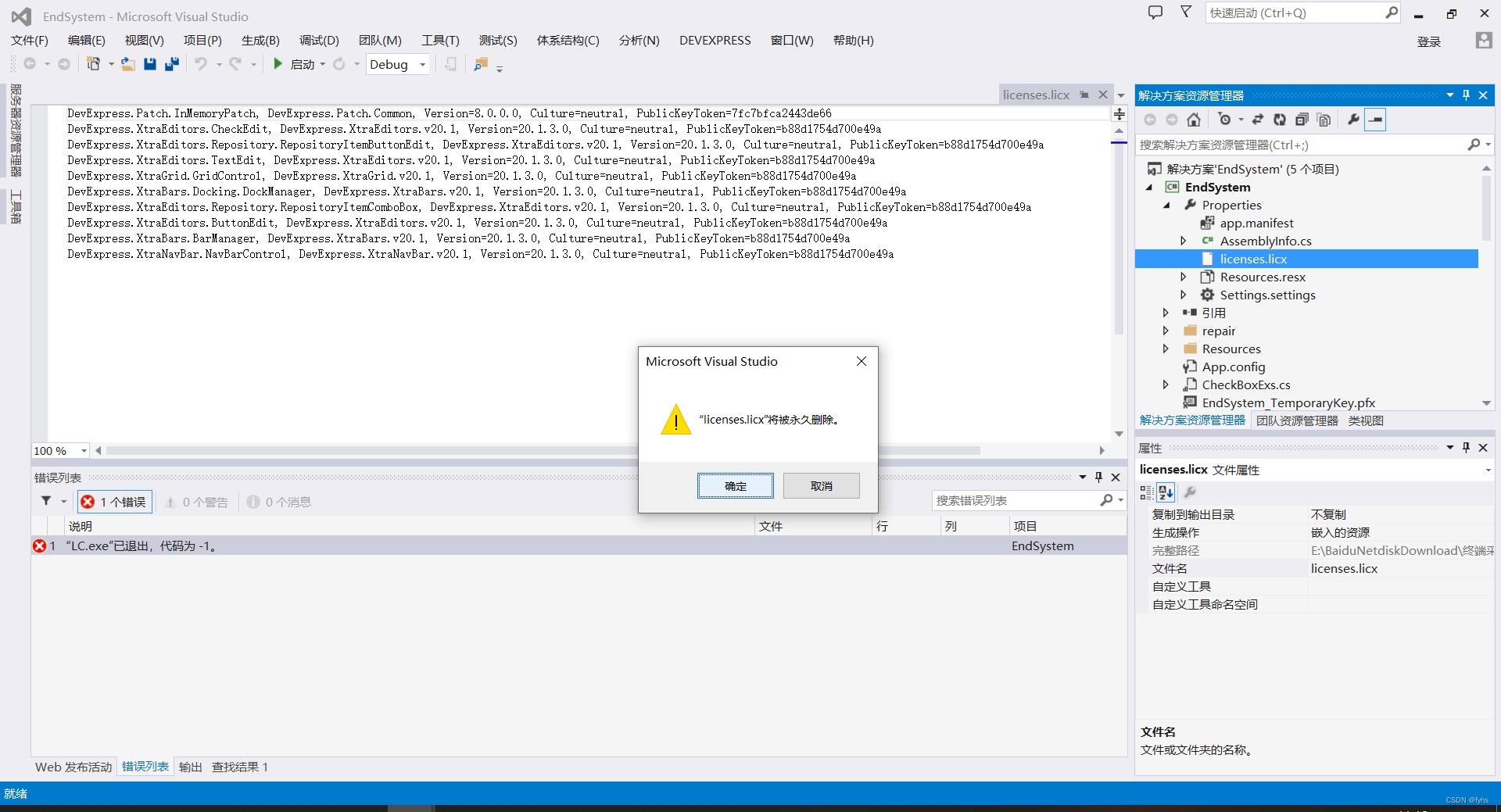Click 确定 to confirm deletion
This screenshot has width=1501, height=812.
click(736, 486)
